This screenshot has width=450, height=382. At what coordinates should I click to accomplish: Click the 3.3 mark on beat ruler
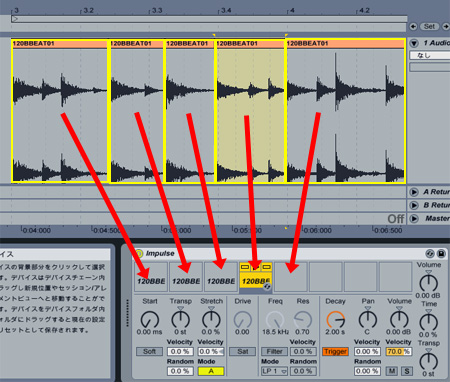[x=157, y=10]
